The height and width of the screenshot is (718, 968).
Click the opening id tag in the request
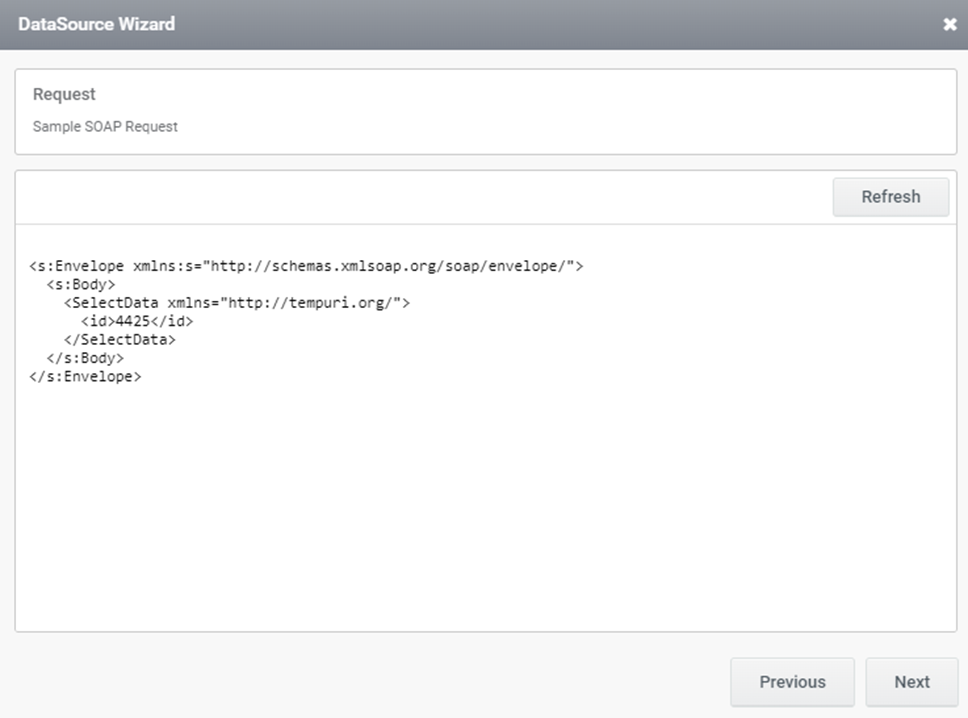tap(98, 321)
